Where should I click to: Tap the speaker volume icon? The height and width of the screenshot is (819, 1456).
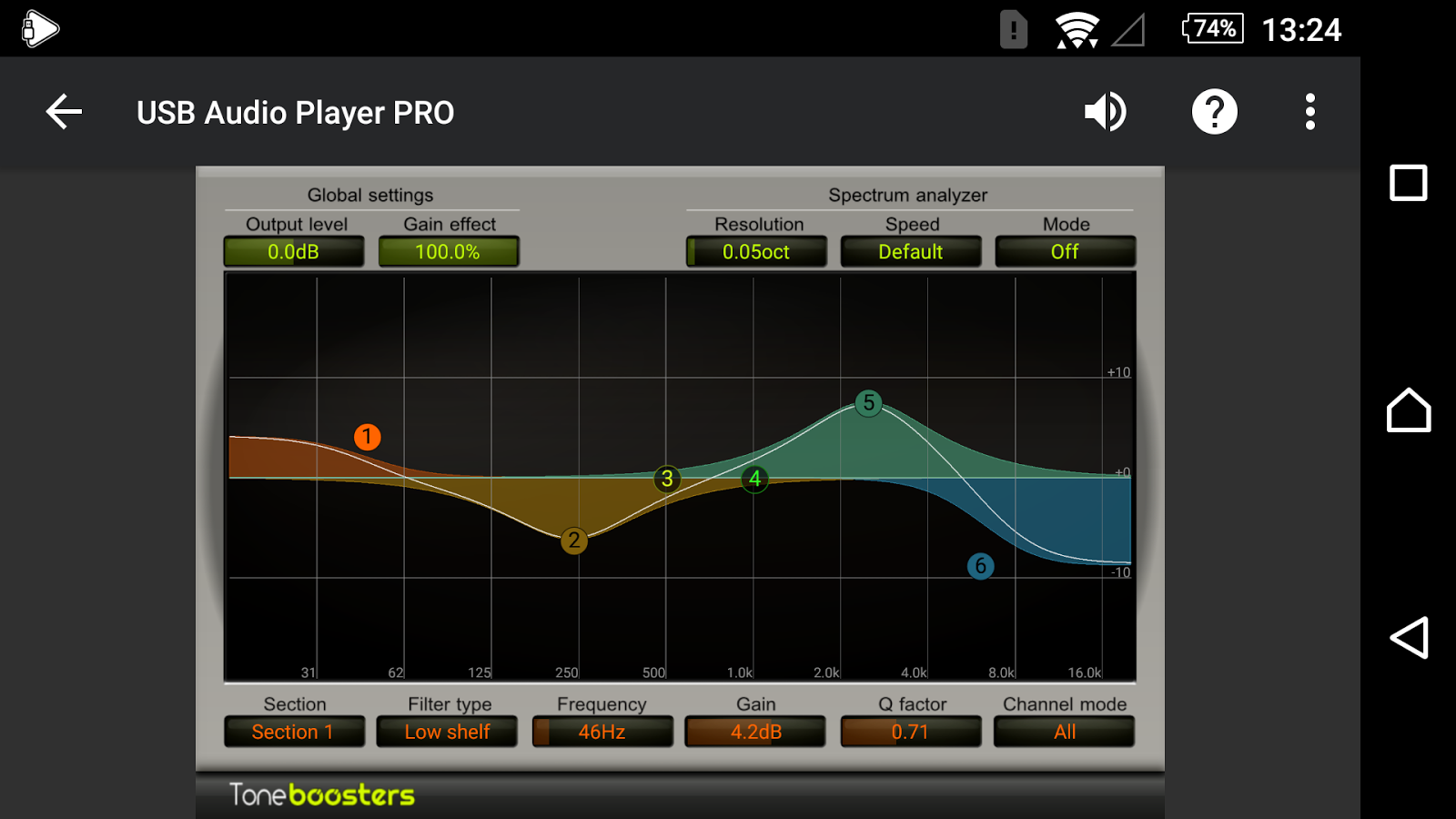(1106, 112)
